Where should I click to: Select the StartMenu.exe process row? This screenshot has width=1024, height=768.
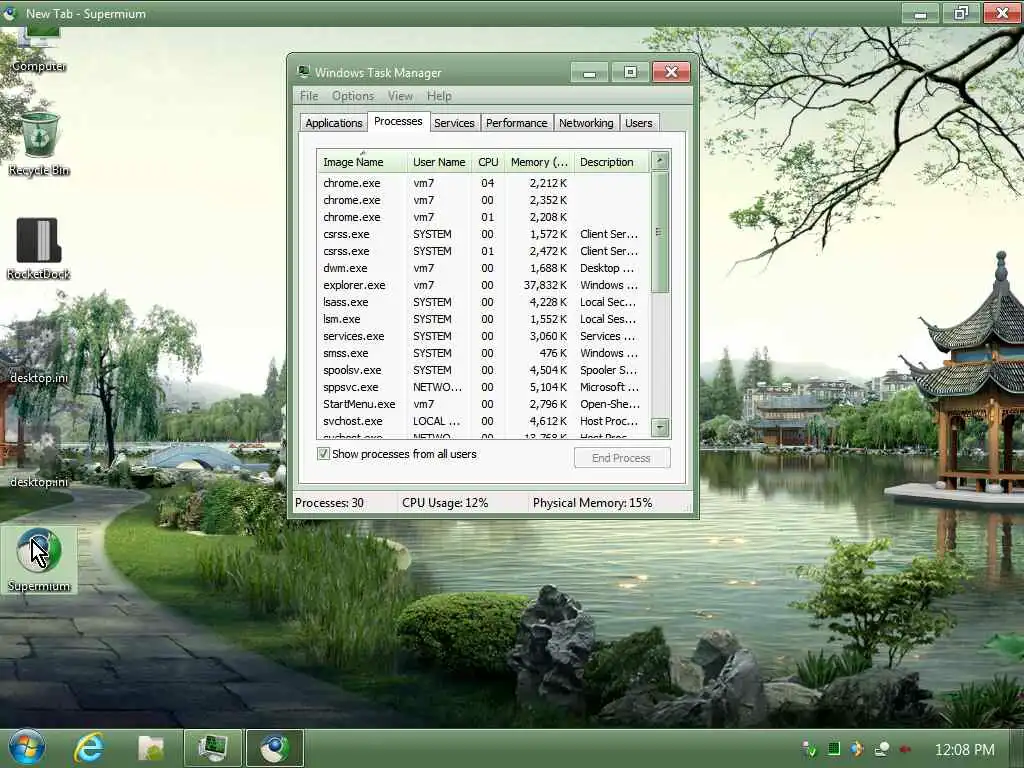click(483, 404)
